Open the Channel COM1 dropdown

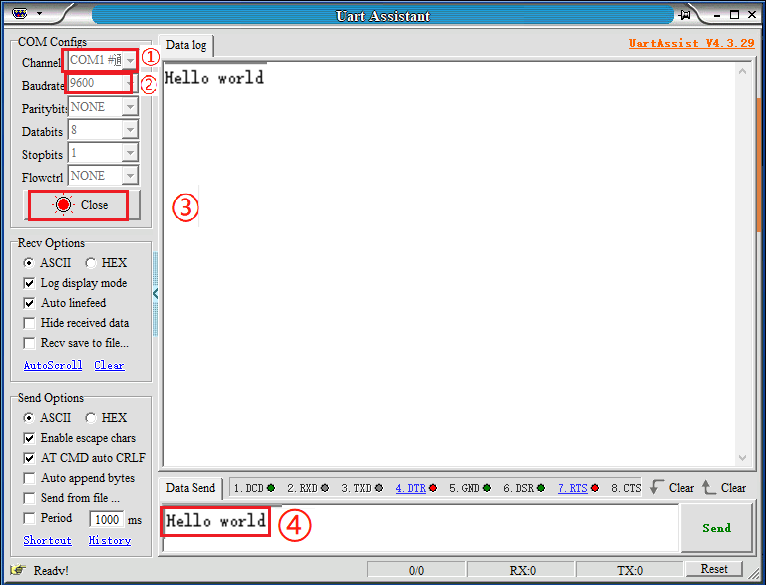click(x=129, y=61)
